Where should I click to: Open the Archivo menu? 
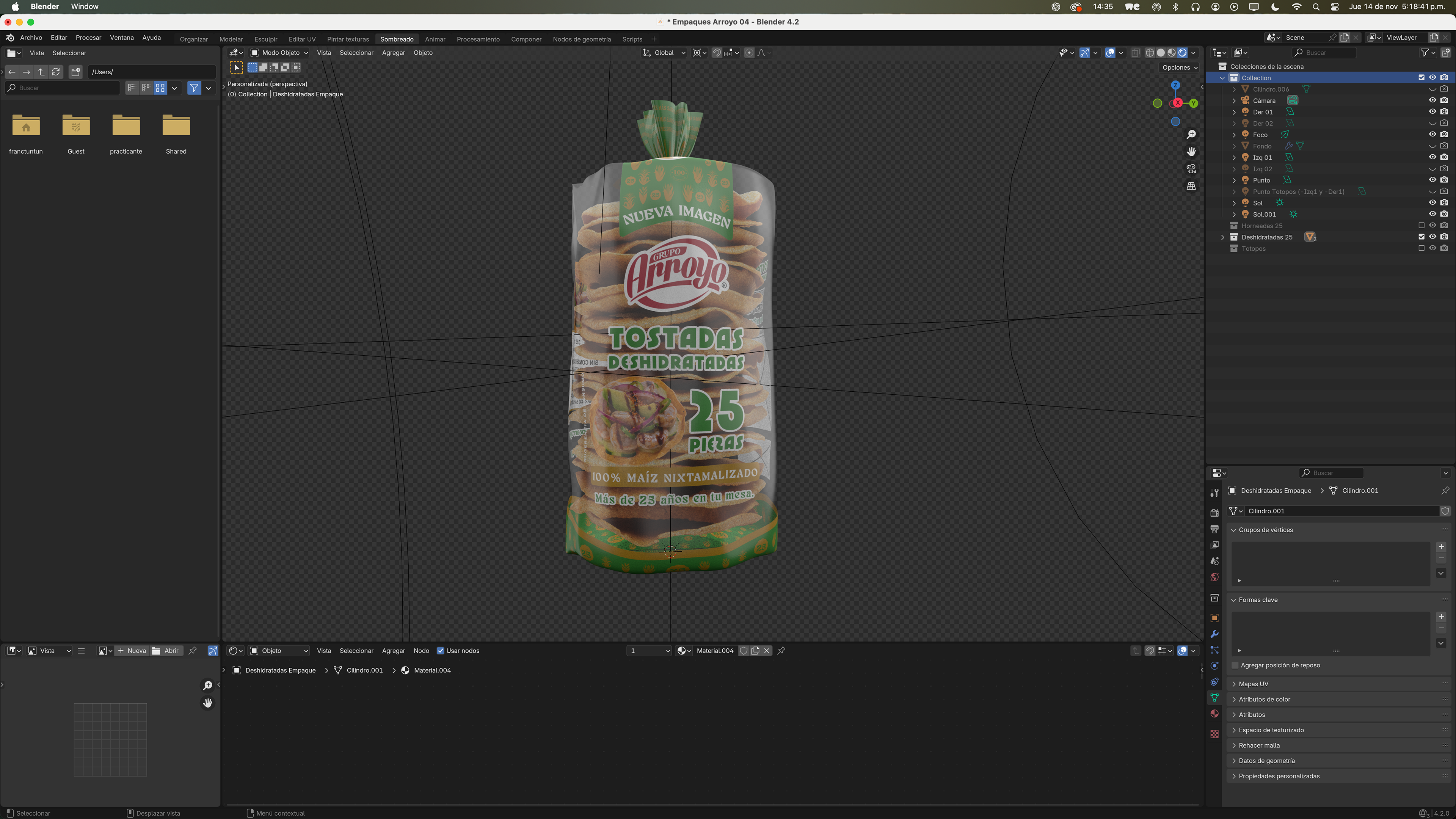(31, 38)
